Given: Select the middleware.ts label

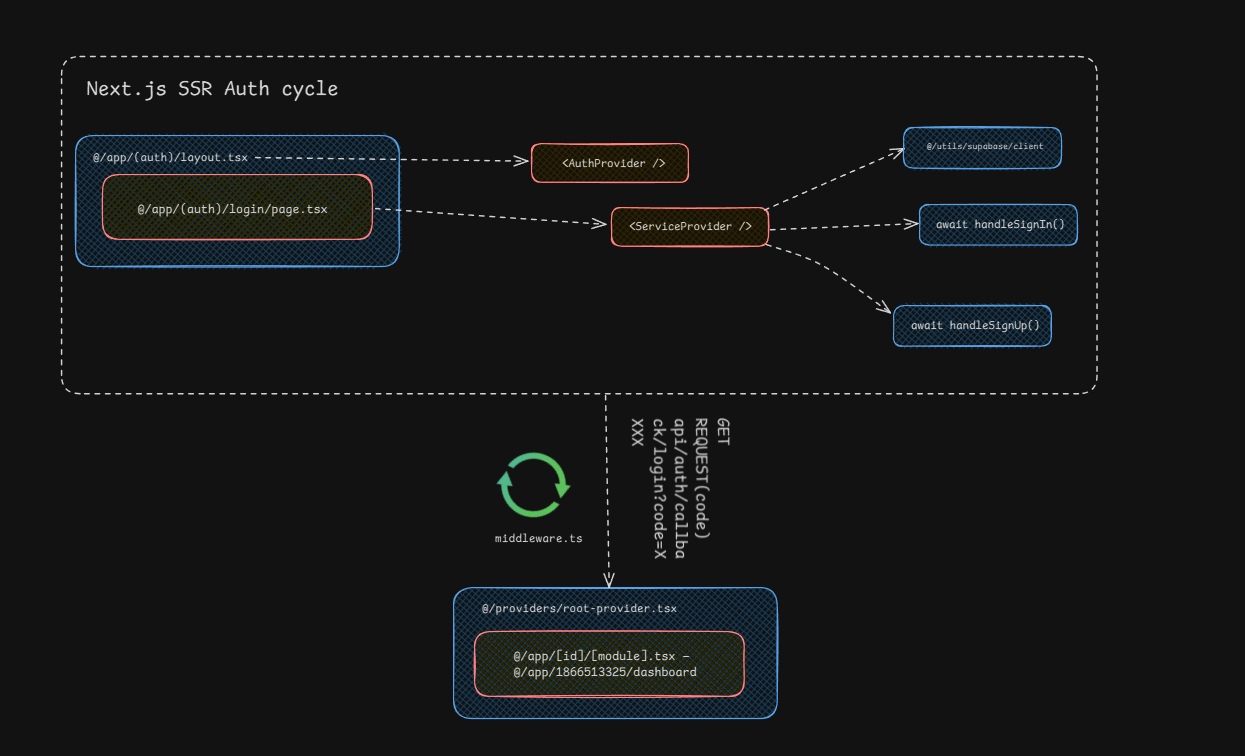Looking at the screenshot, I should click(x=538, y=538).
